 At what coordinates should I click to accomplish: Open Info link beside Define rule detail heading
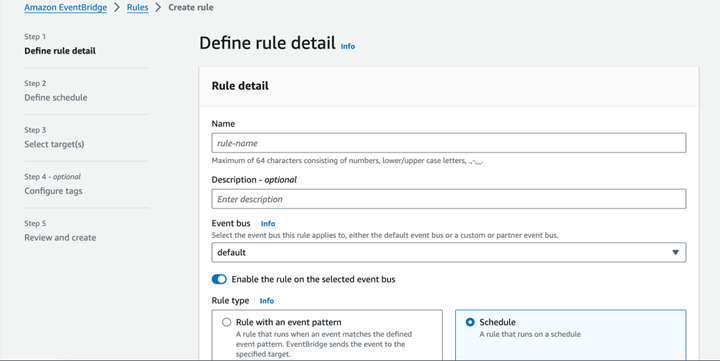click(348, 46)
